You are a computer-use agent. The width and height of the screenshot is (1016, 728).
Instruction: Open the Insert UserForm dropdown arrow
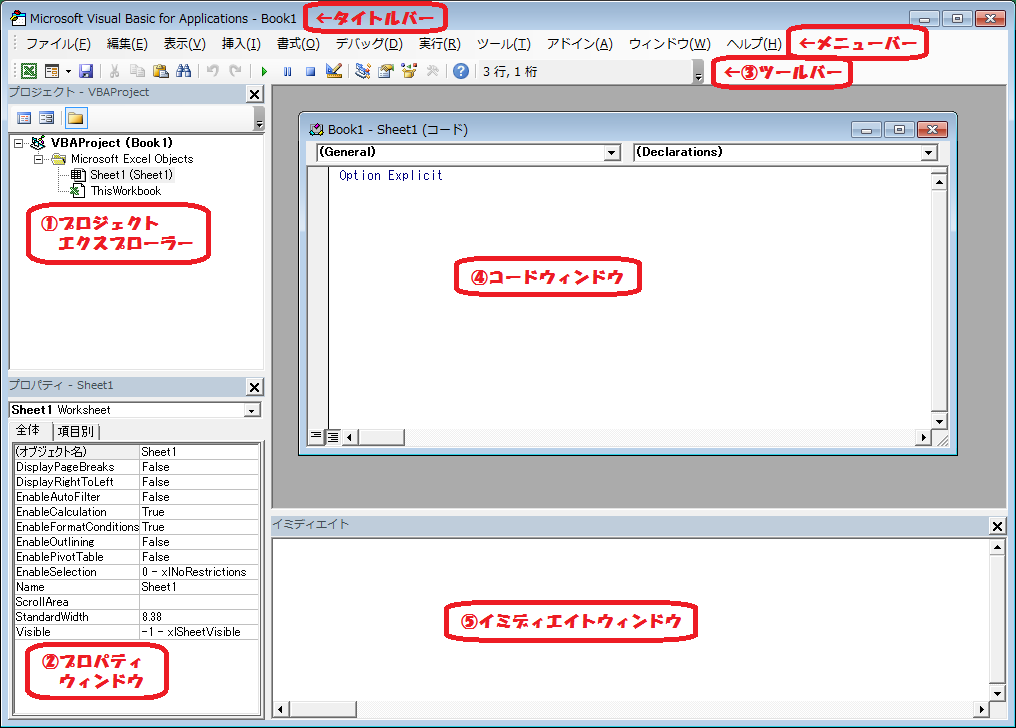coord(68,71)
